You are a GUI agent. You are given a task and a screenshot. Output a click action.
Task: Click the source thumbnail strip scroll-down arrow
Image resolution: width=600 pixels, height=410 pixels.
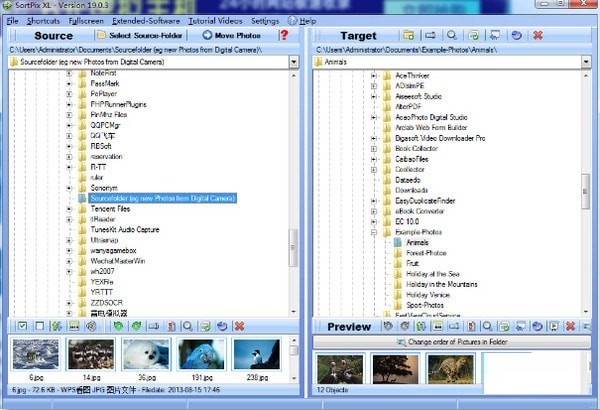(294, 378)
